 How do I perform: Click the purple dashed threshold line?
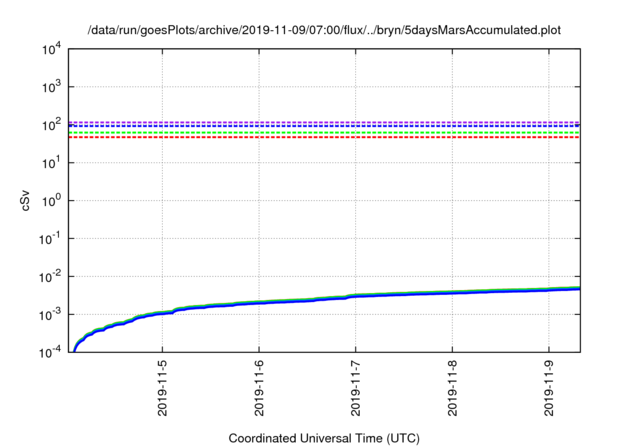tap(324, 122)
